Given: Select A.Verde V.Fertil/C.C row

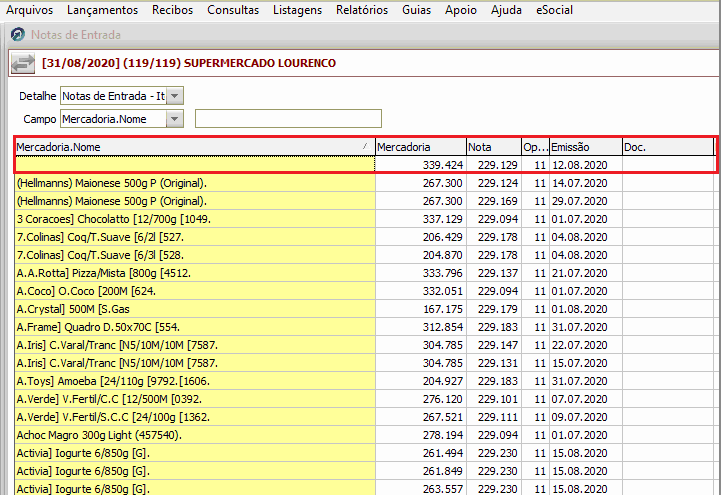Looking at the screenshot, I should pos(364,399).
